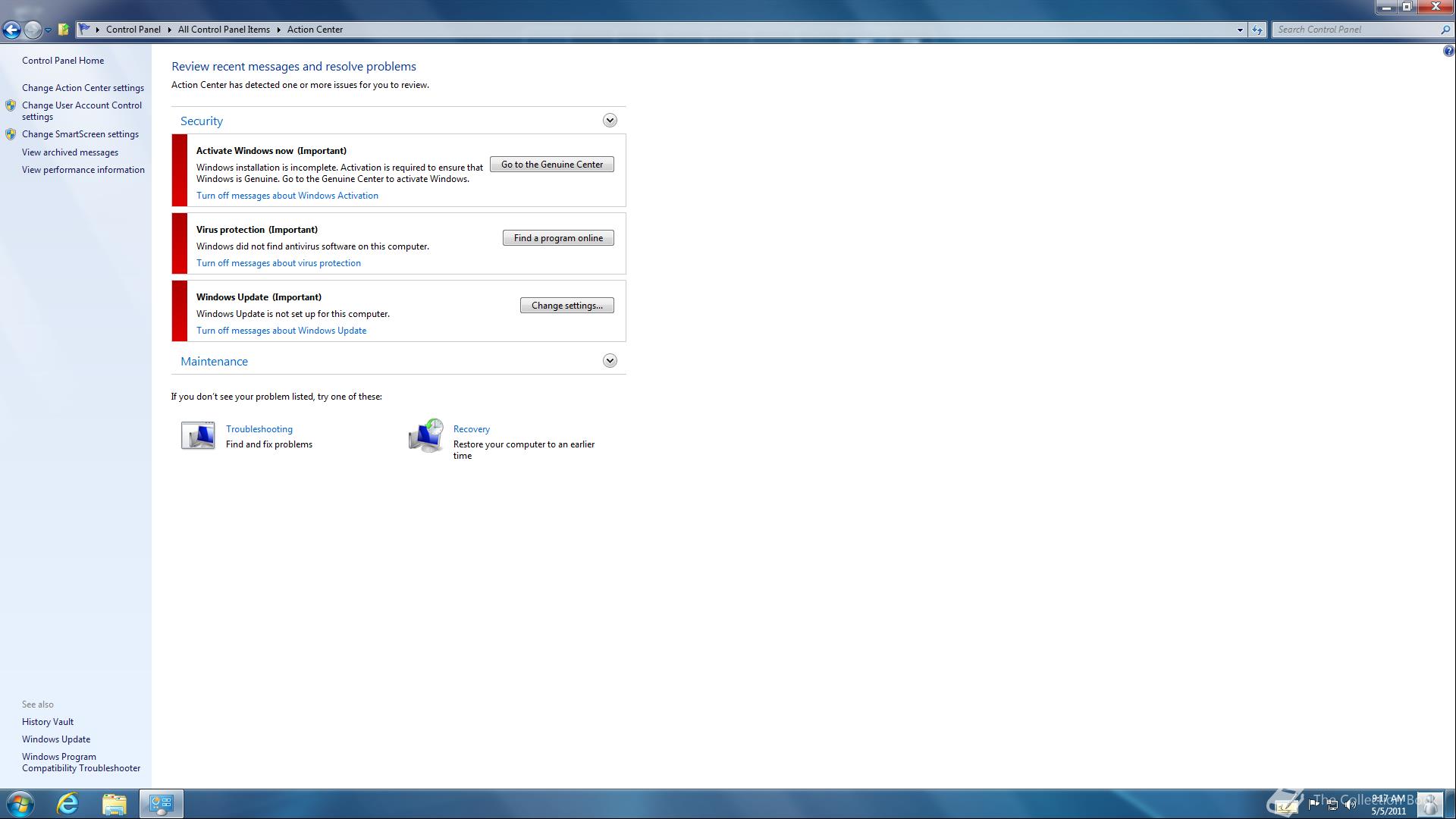The image size is (1456, 819).
Task: Click the user tile picture in taskbar
Action: click(x=1430, y=804)
